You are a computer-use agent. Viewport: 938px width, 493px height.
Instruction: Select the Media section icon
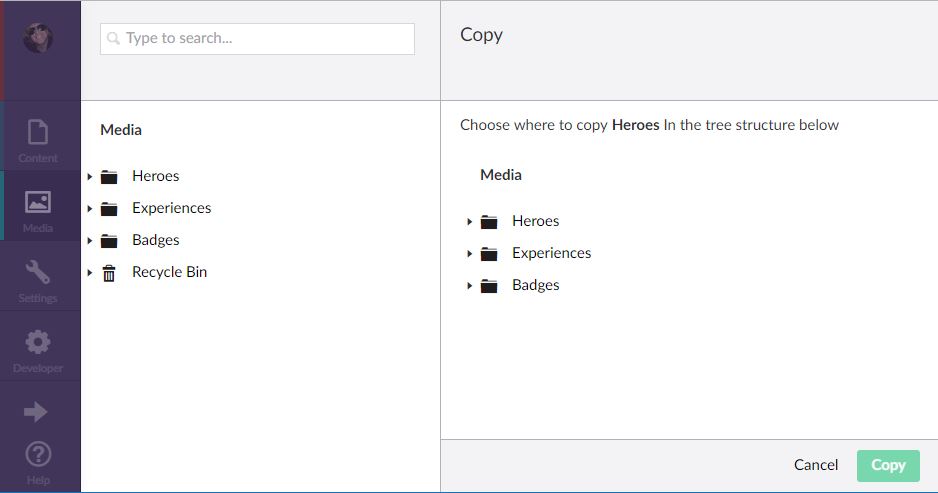[x=37, y=204]
